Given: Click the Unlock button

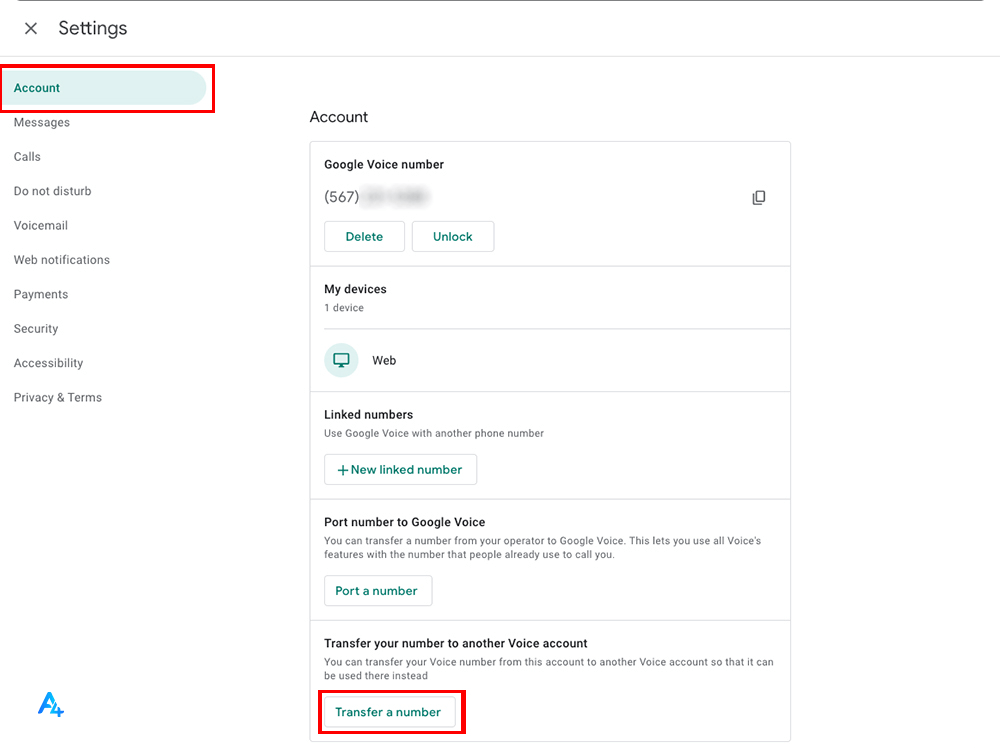Looking at the screenshot, I should coord(453,237).
